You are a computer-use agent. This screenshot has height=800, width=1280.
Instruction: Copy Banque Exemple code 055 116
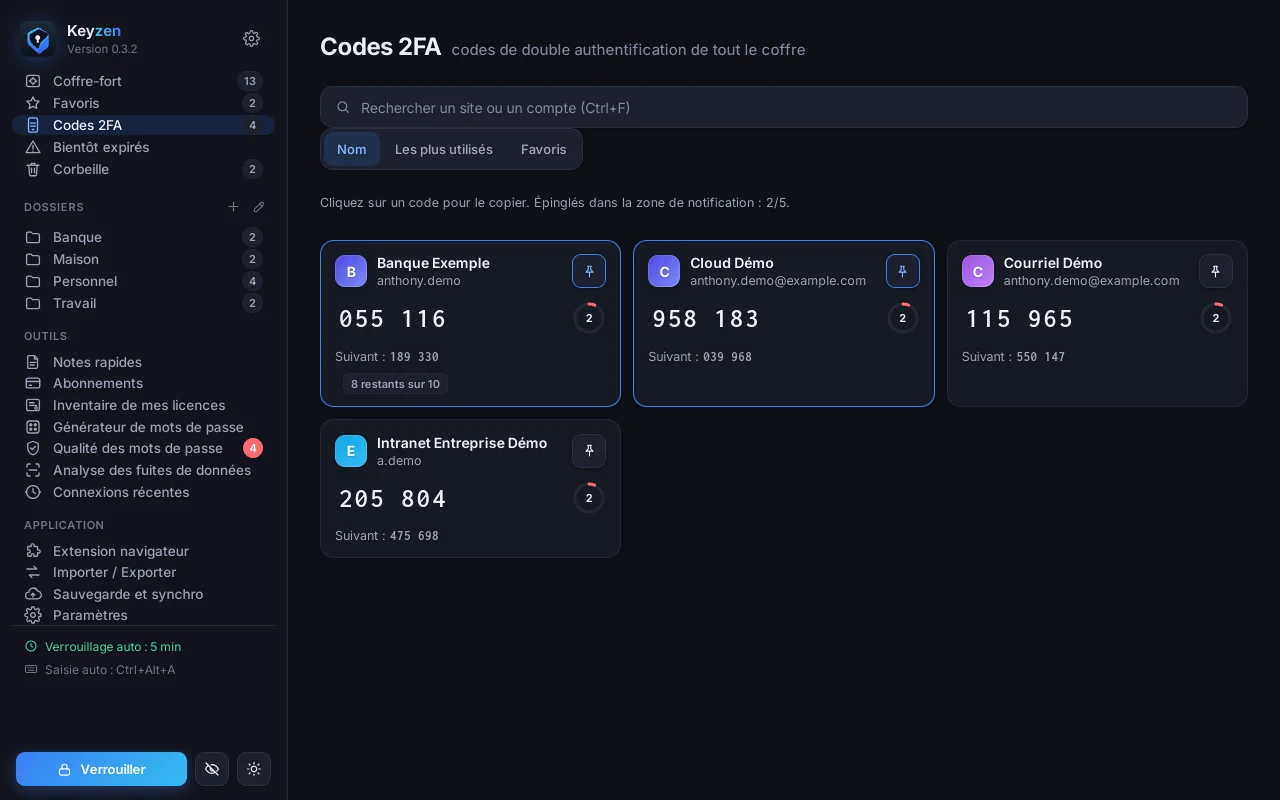[x=393, y=319]
